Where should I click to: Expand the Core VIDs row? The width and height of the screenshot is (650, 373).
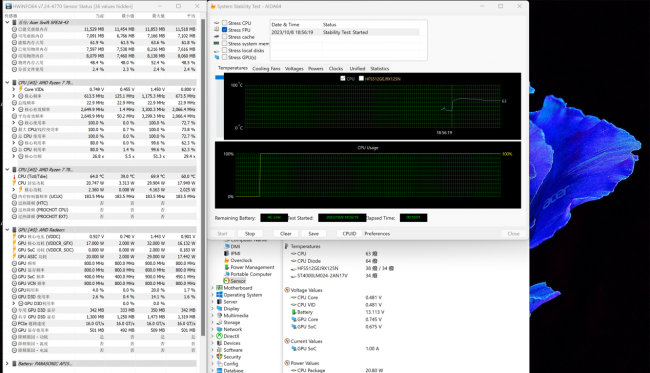pyautogui.click(x=14, y=89)
